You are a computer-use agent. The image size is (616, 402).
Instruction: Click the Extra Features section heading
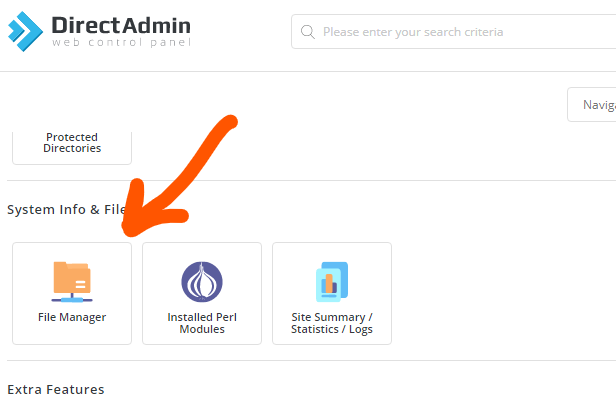[x=56, y=389]
